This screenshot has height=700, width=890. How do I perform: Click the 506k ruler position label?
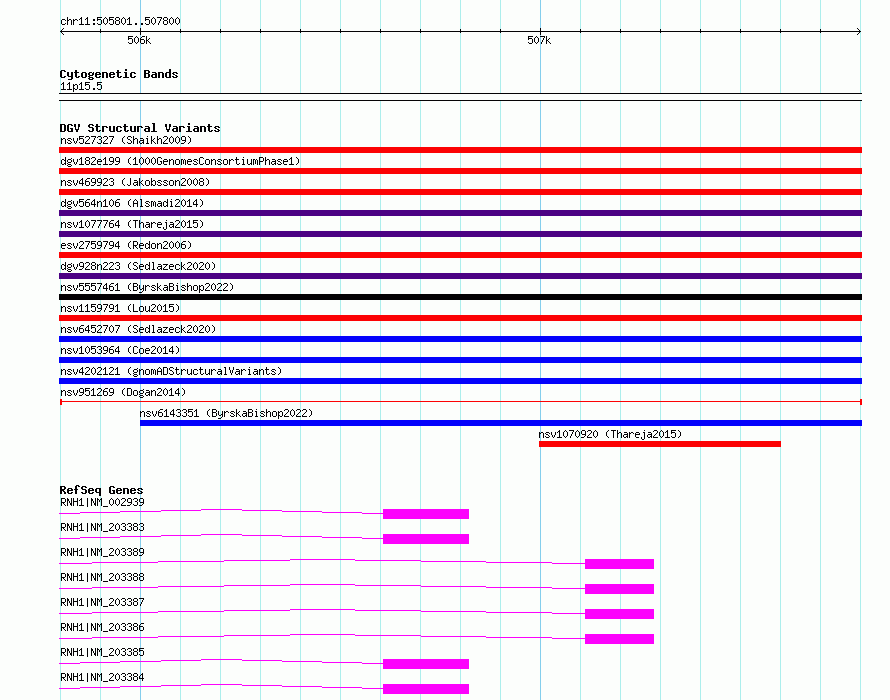point(139,40)
